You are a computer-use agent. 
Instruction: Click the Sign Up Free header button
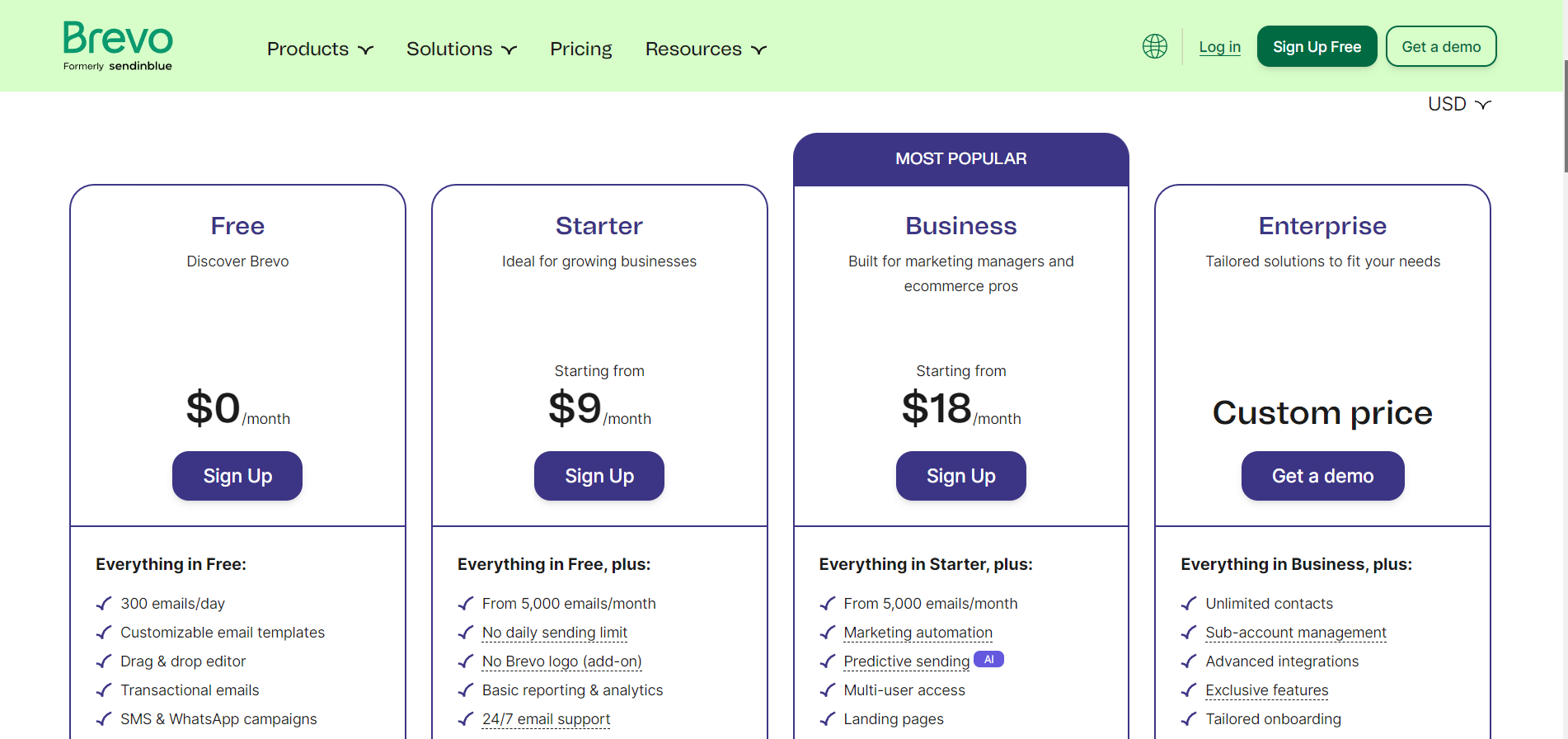tap(1317, 46)
